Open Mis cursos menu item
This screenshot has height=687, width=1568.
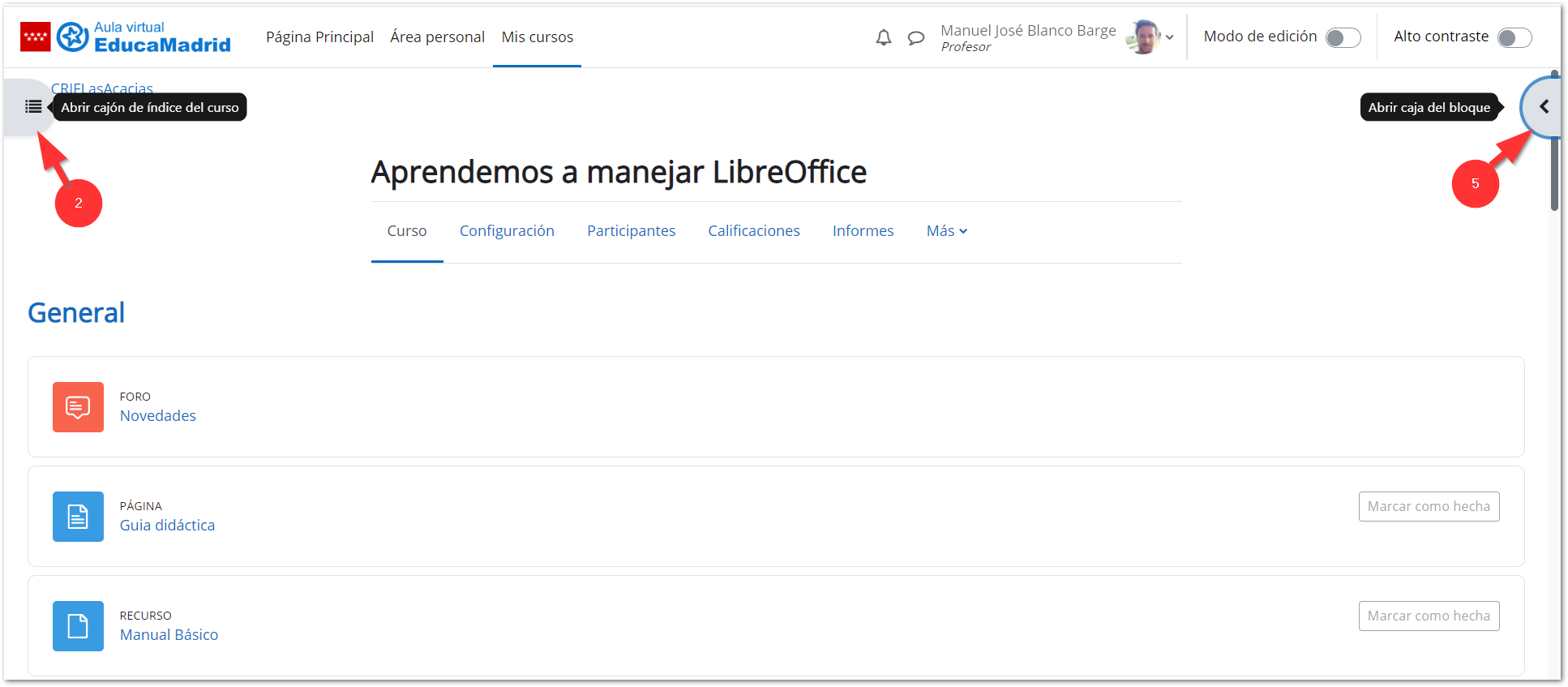[x=537, y=37]
